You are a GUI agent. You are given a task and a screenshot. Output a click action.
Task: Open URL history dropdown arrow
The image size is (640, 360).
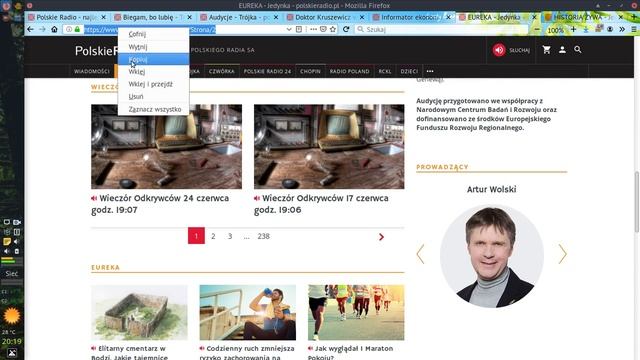(x=289, y=29)
